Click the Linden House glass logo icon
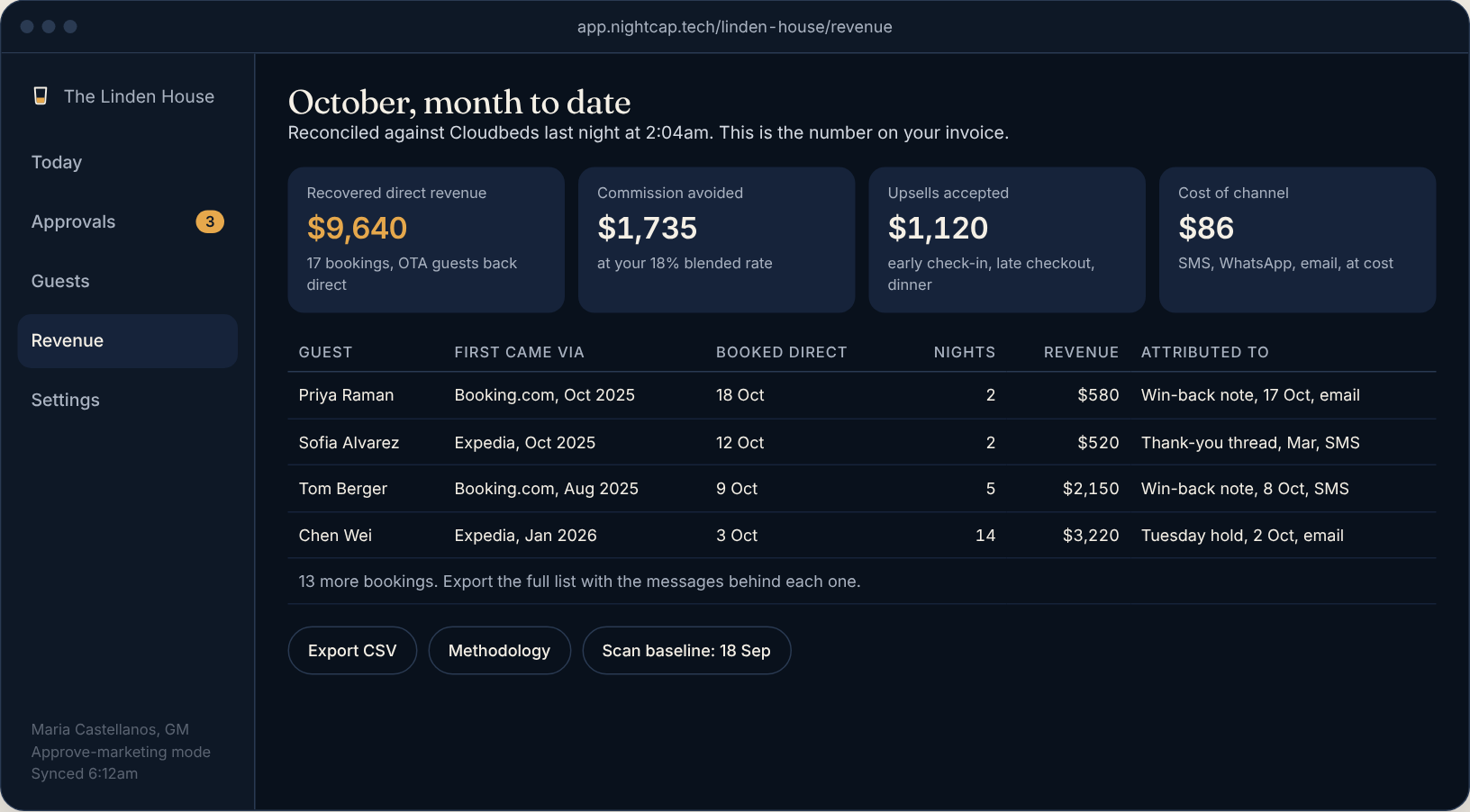The width and height of the screenshot is (1470, 812). coord(41,95)
